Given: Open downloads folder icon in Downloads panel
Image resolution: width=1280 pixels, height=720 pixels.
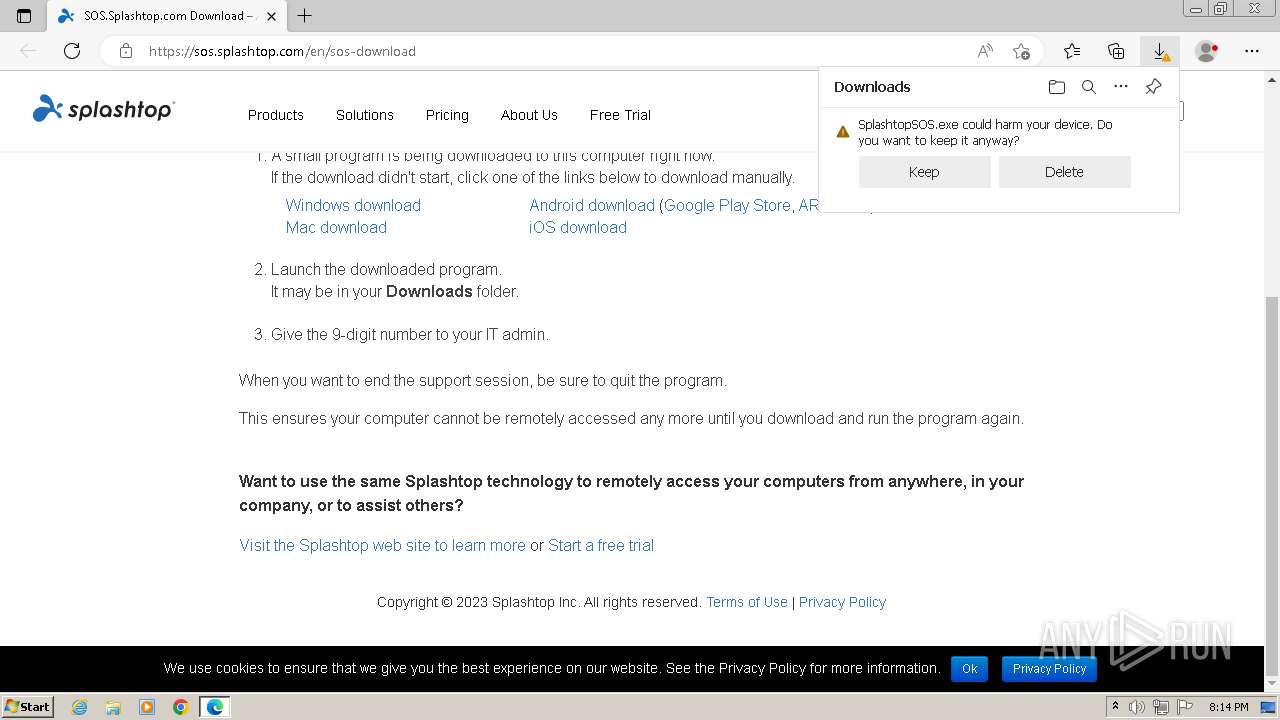Looking at the screenshot, I should [x=1057, y=87].
